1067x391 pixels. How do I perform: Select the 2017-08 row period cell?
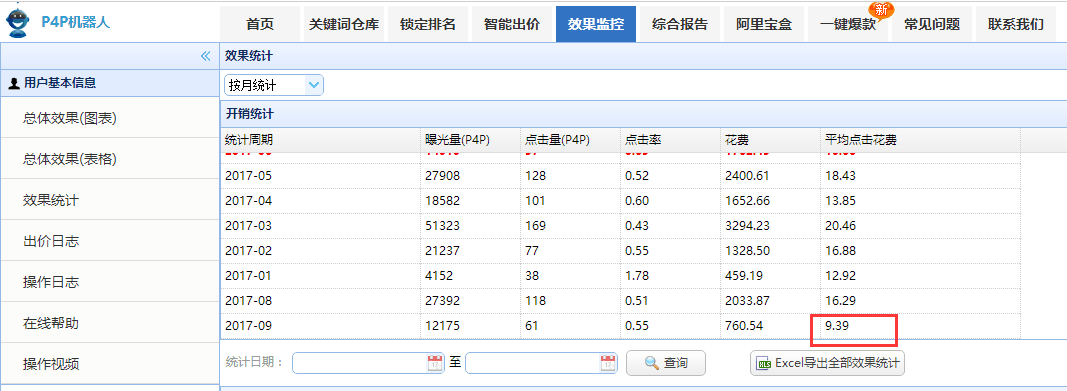tap(321, 301)
